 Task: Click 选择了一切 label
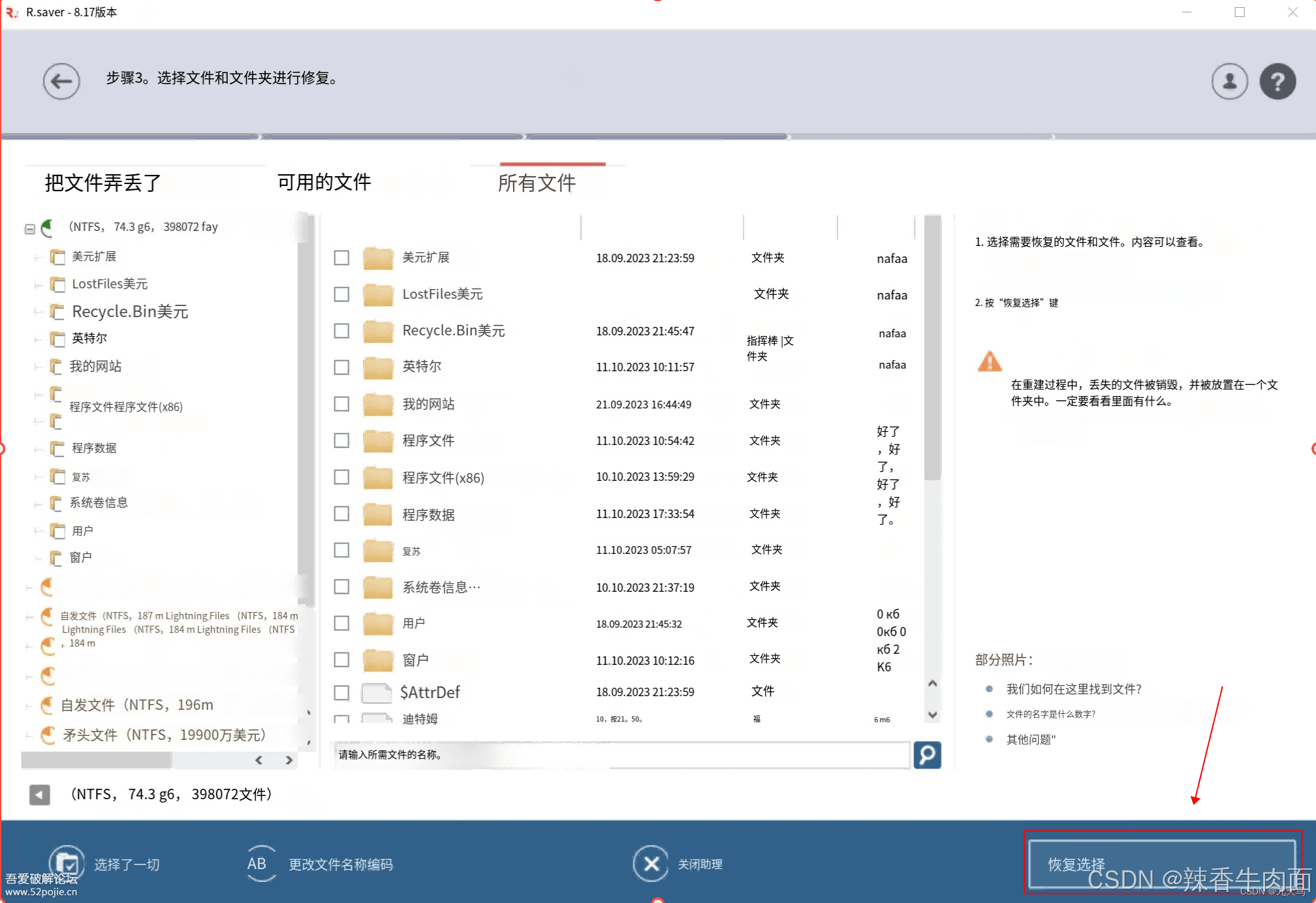[127, 865]
